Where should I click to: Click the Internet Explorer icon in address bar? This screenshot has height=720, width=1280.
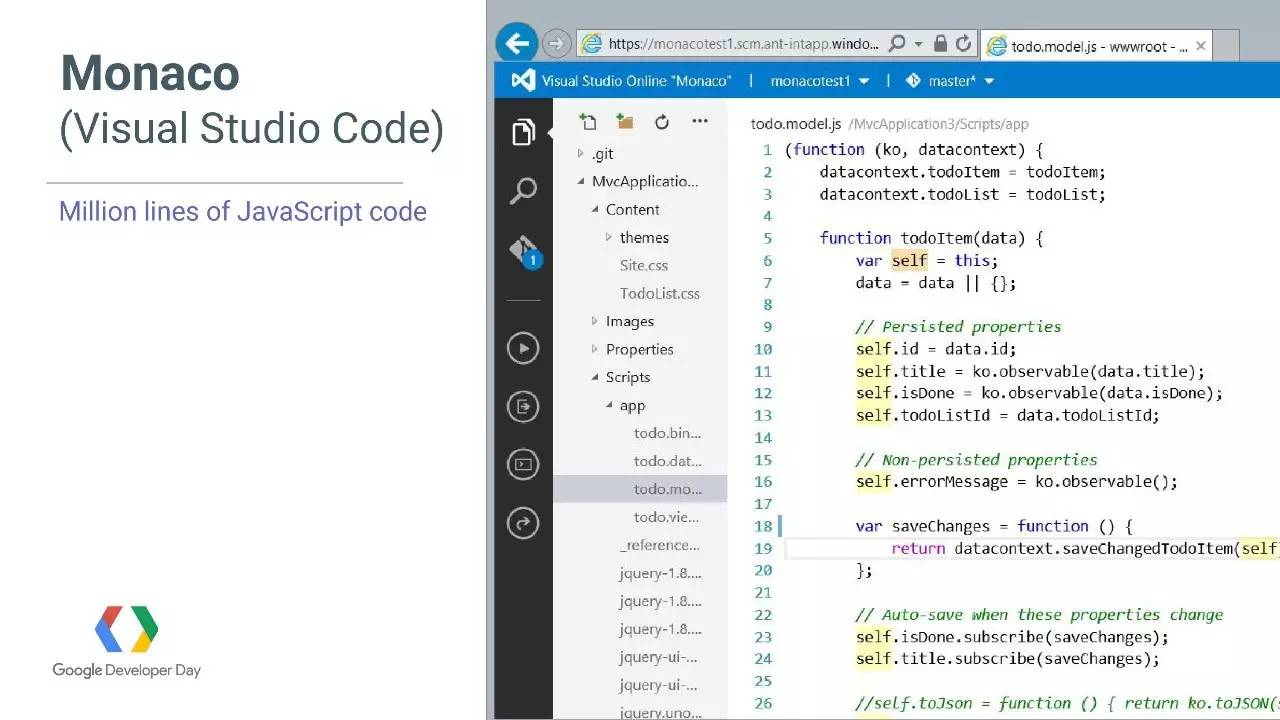coord(592,44)
